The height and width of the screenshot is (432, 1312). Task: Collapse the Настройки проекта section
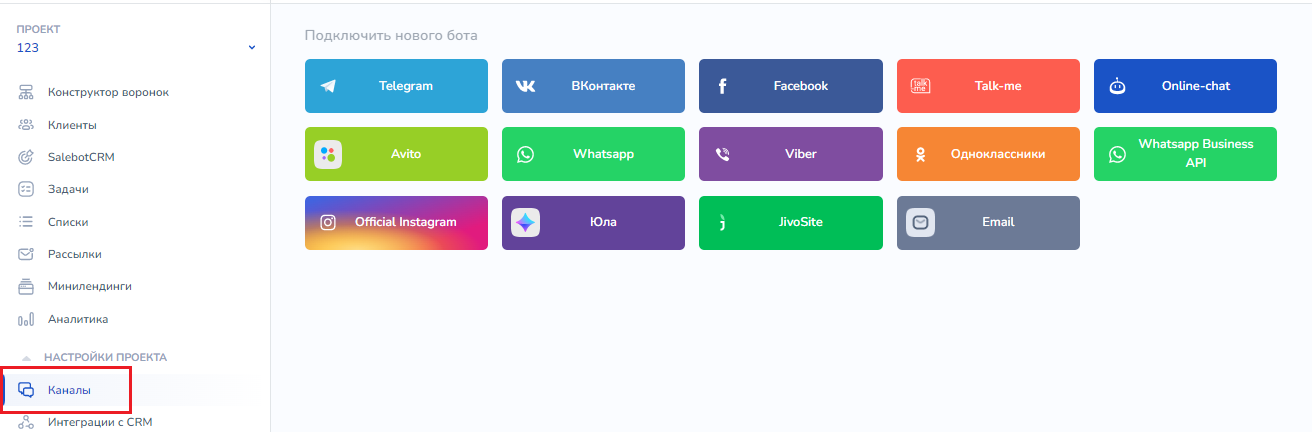pos(28,357)
